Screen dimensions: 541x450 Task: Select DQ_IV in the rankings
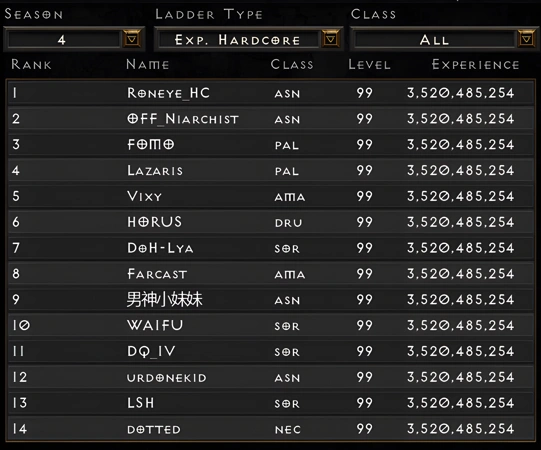pos(271,351)
